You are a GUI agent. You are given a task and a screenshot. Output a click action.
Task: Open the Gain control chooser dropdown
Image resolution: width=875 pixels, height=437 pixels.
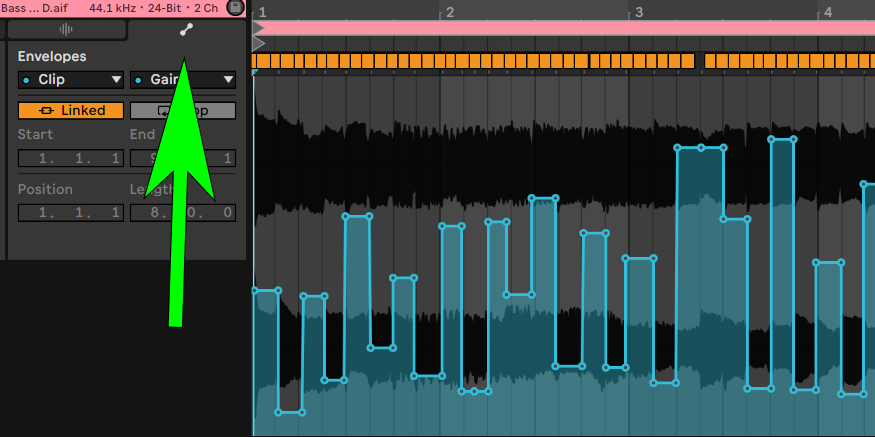183,80
